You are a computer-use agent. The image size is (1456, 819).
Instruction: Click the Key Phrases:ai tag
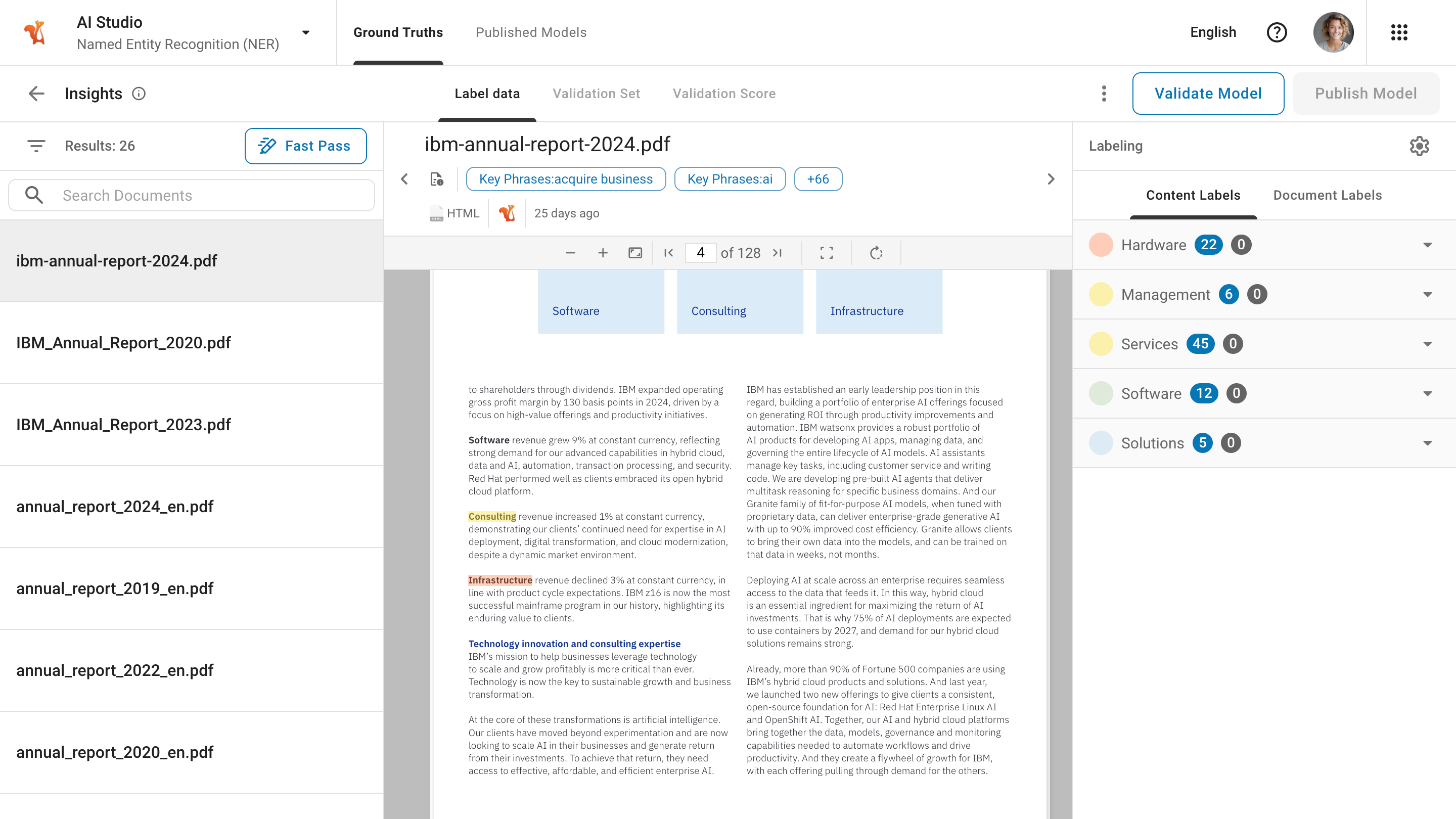(730, 179)
